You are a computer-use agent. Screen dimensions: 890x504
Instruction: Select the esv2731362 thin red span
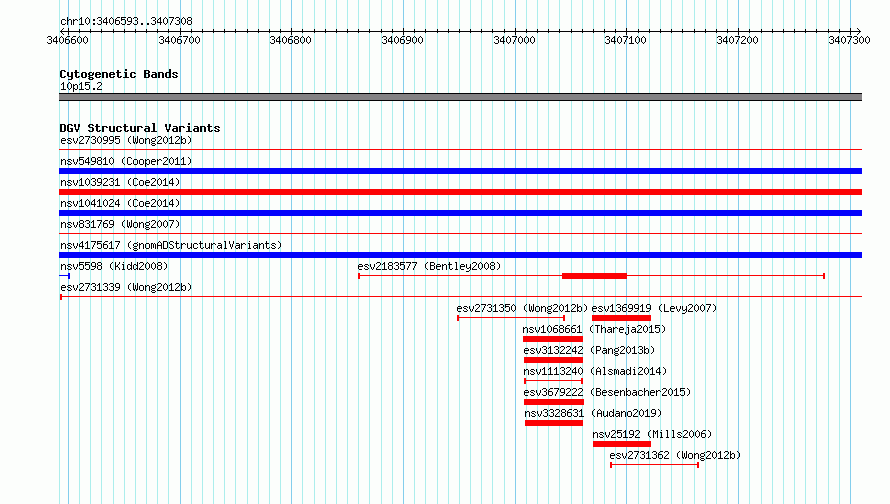[x=654, y=465]
